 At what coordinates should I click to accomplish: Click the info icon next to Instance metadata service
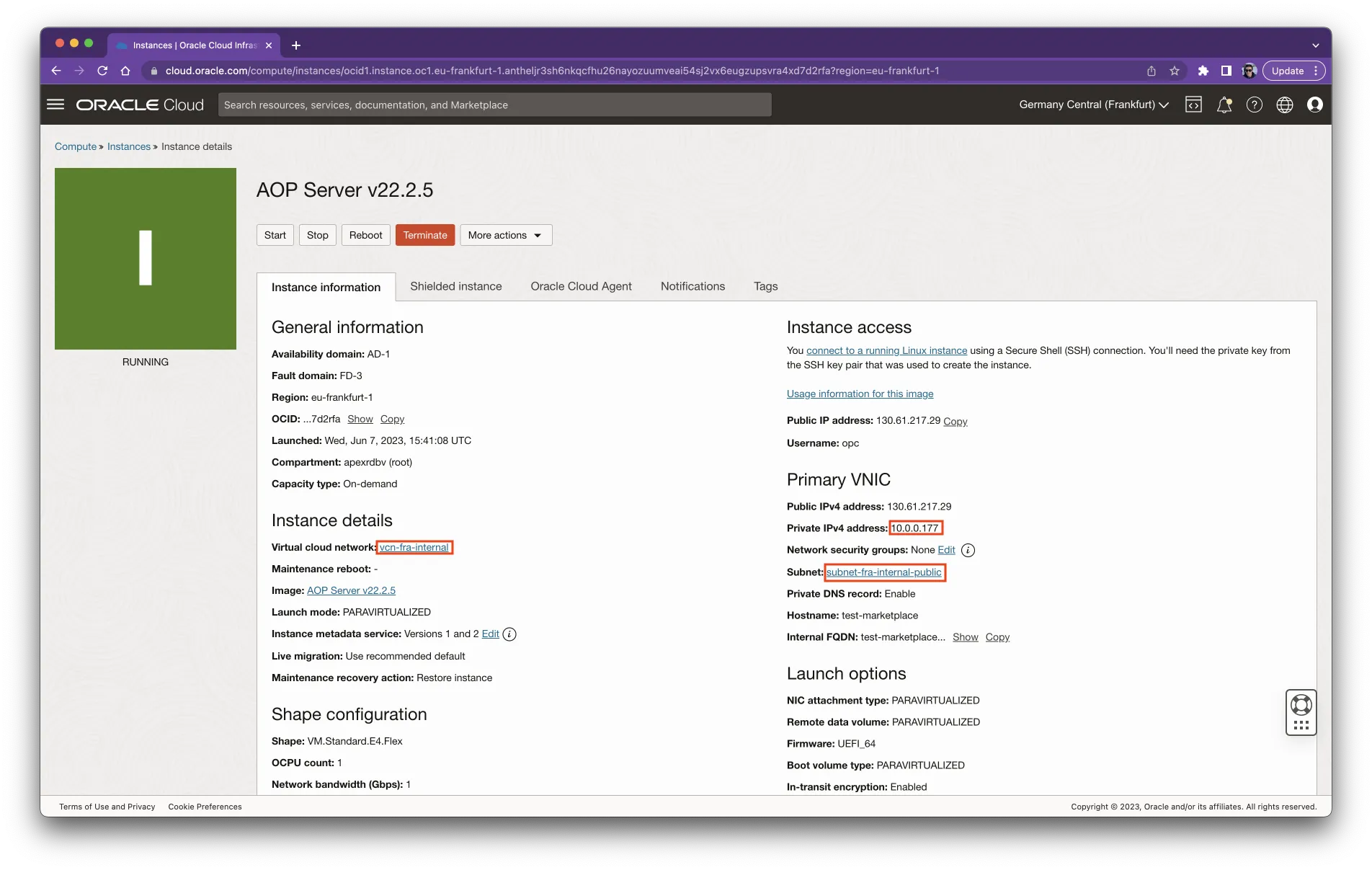(509, 634)
